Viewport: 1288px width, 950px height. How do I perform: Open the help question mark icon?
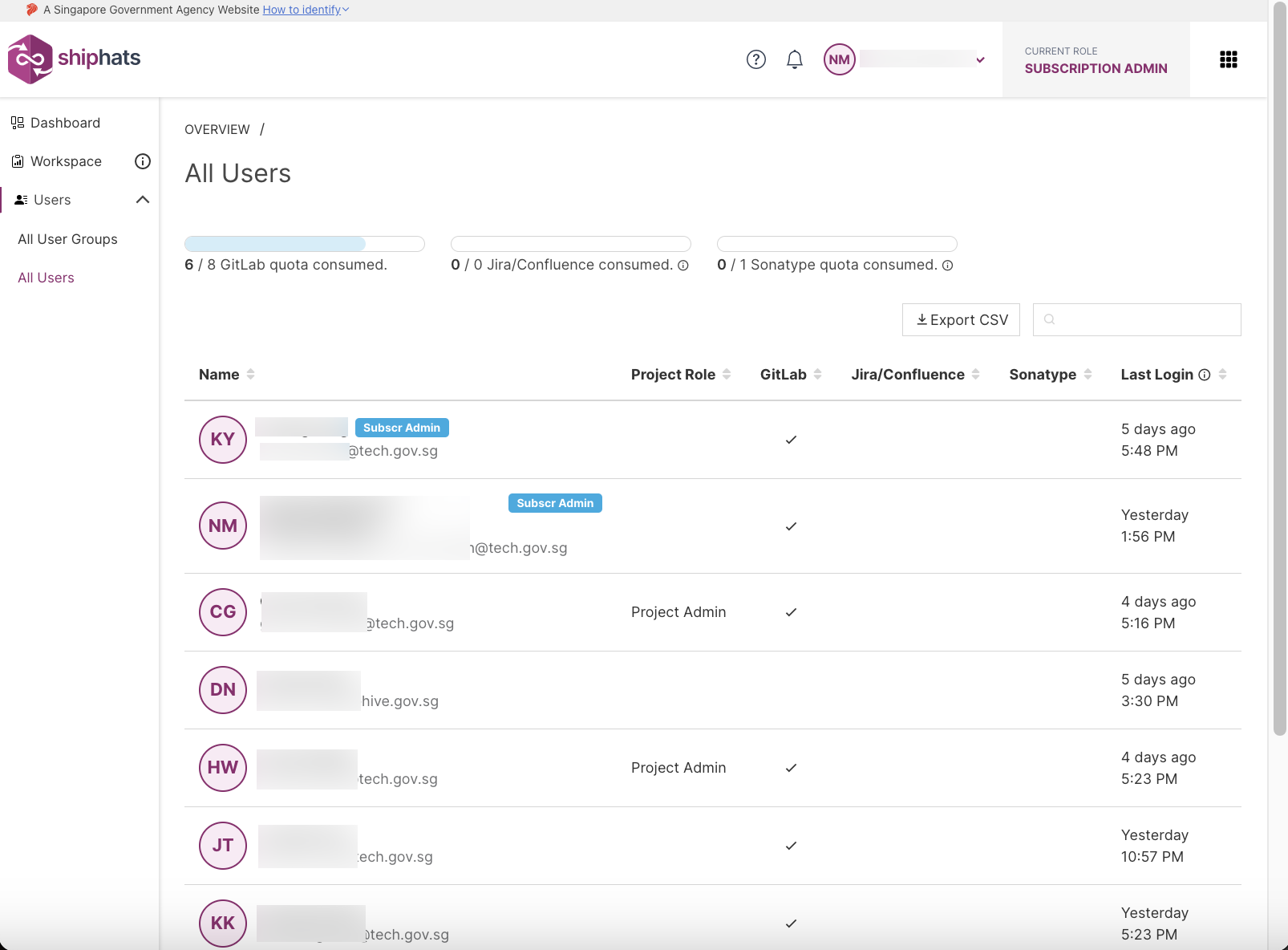(x=755, y=59)
